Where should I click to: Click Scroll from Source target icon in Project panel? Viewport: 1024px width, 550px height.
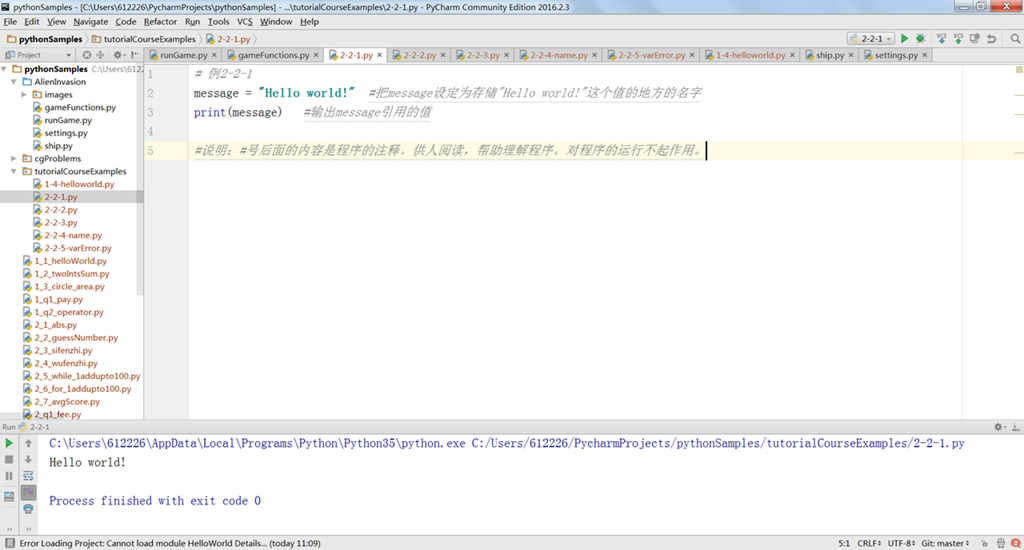86,55
